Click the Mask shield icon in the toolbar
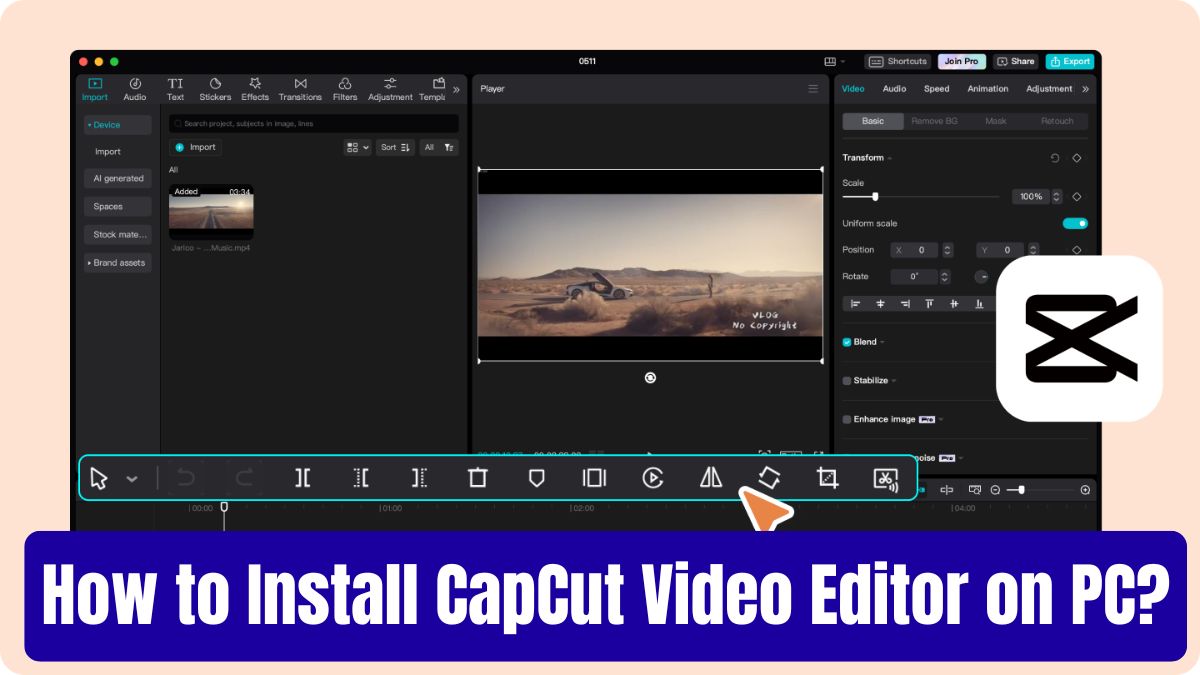The width and height of the screenshot is (1200, 675). pos(537,478)
